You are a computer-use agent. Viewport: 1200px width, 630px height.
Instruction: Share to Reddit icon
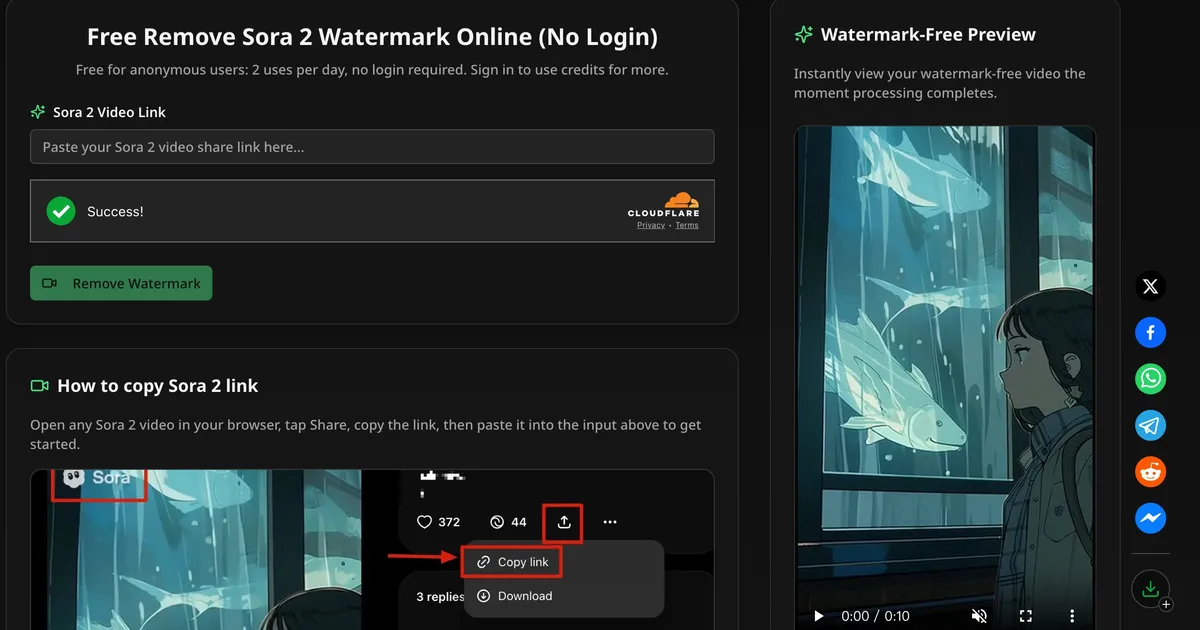[x=1150, y=471]
